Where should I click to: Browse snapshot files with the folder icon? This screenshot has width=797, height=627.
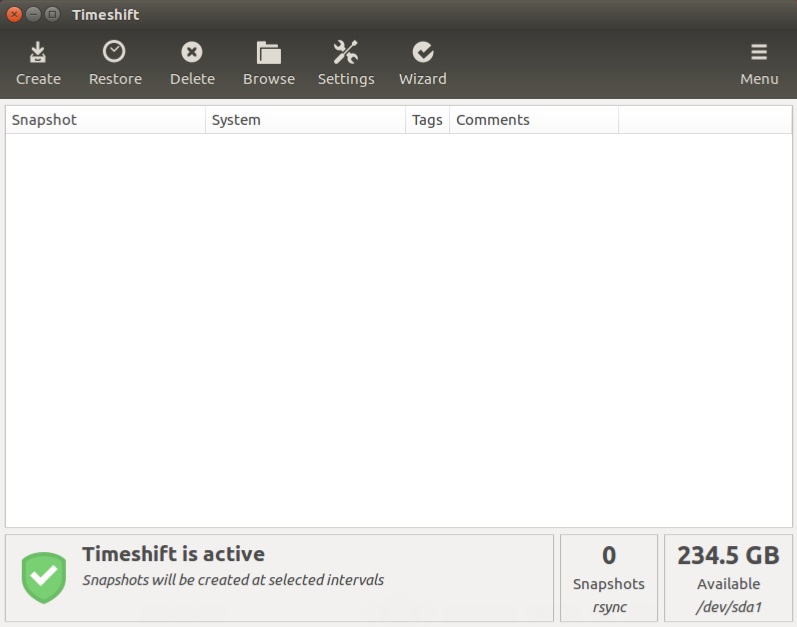coord(268,52)
